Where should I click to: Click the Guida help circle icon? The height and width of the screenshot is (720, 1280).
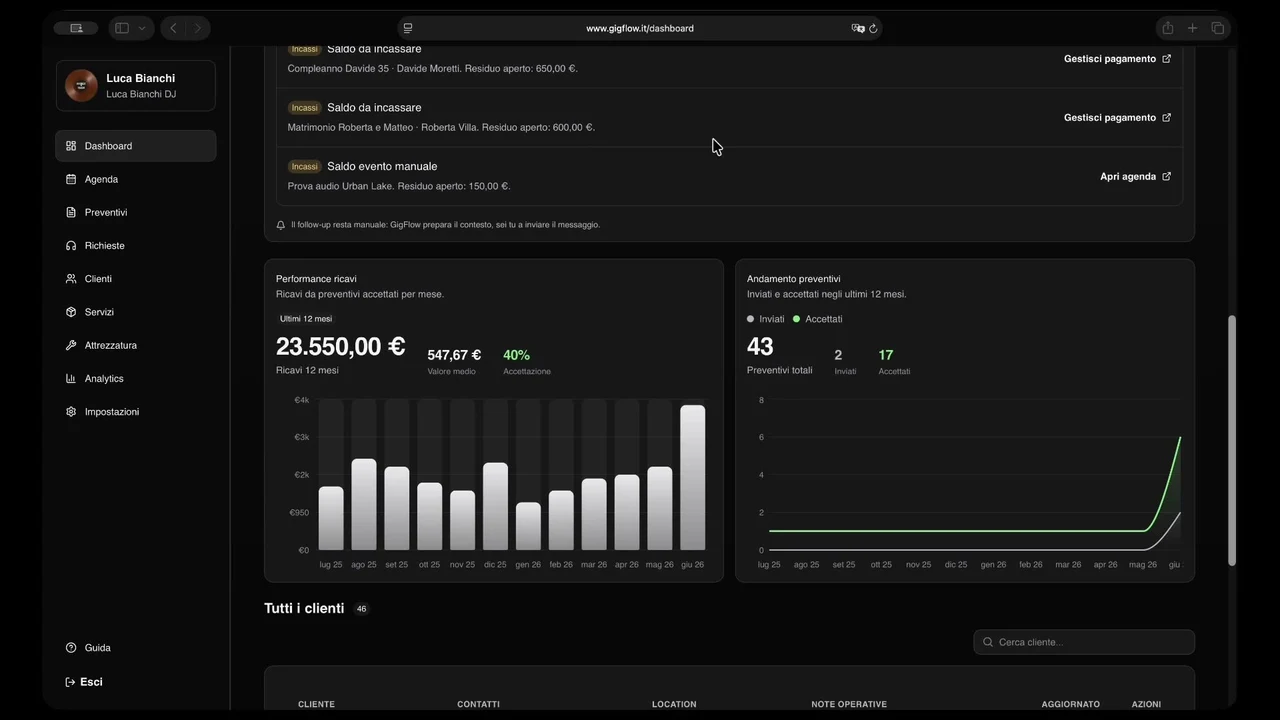(x=71, y=648)
